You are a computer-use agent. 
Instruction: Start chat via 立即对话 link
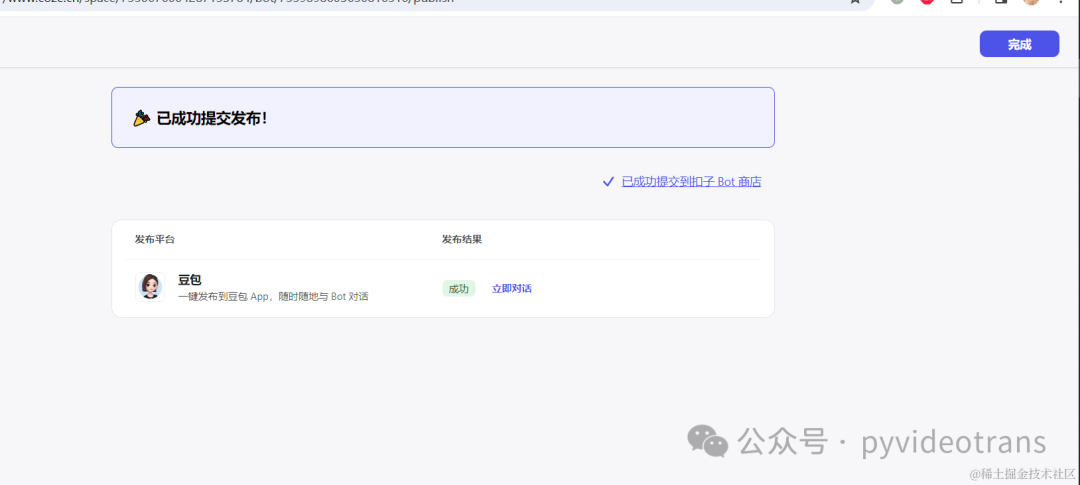click(x=511, y=289)
